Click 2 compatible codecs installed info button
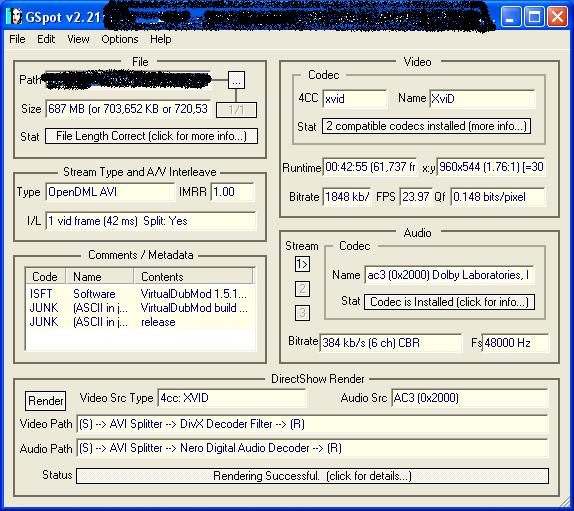The width and height of the screenshot is (574, 511). coord(426,126)
